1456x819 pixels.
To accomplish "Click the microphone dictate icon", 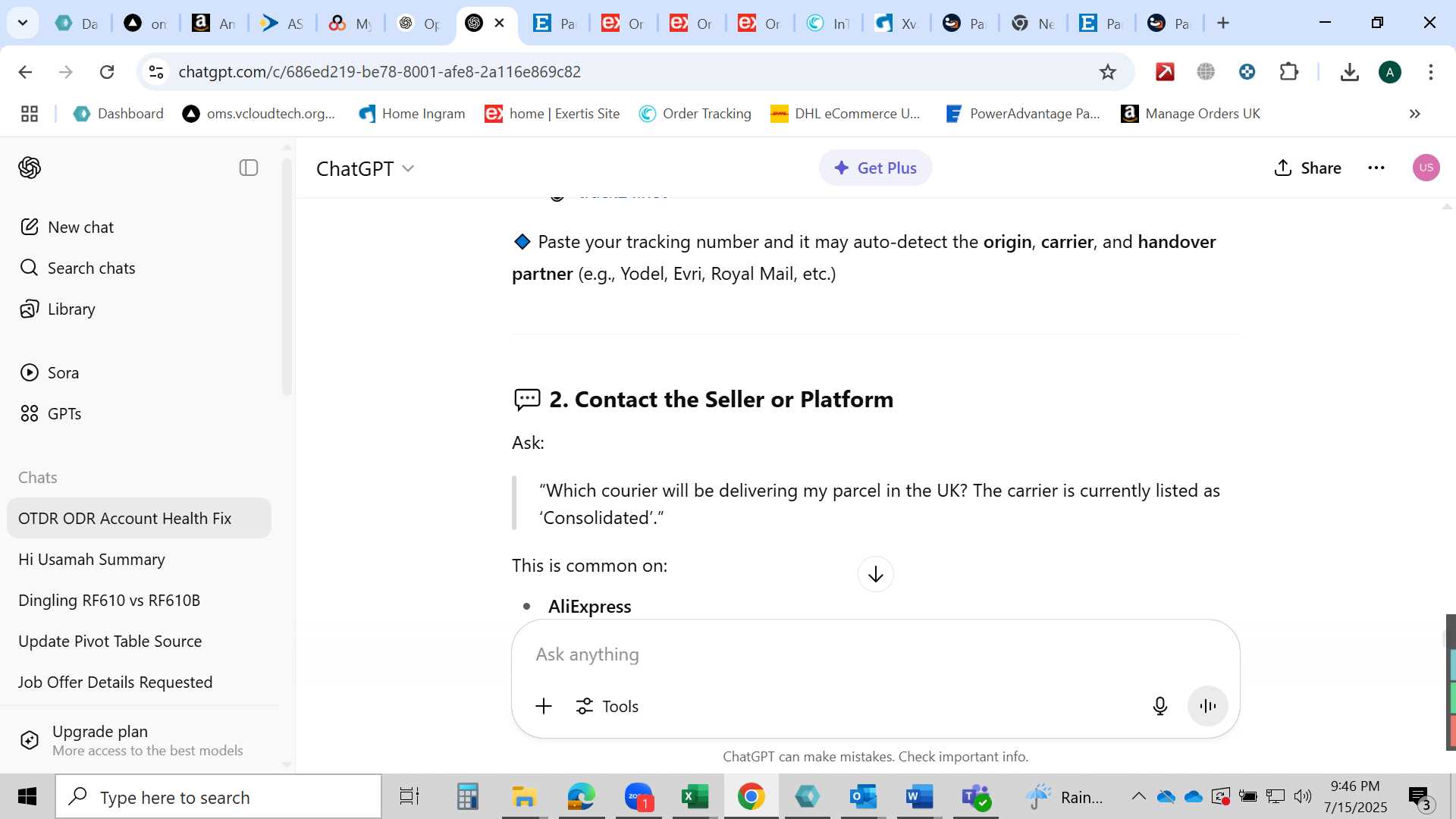I will [x=1160, y=706].
